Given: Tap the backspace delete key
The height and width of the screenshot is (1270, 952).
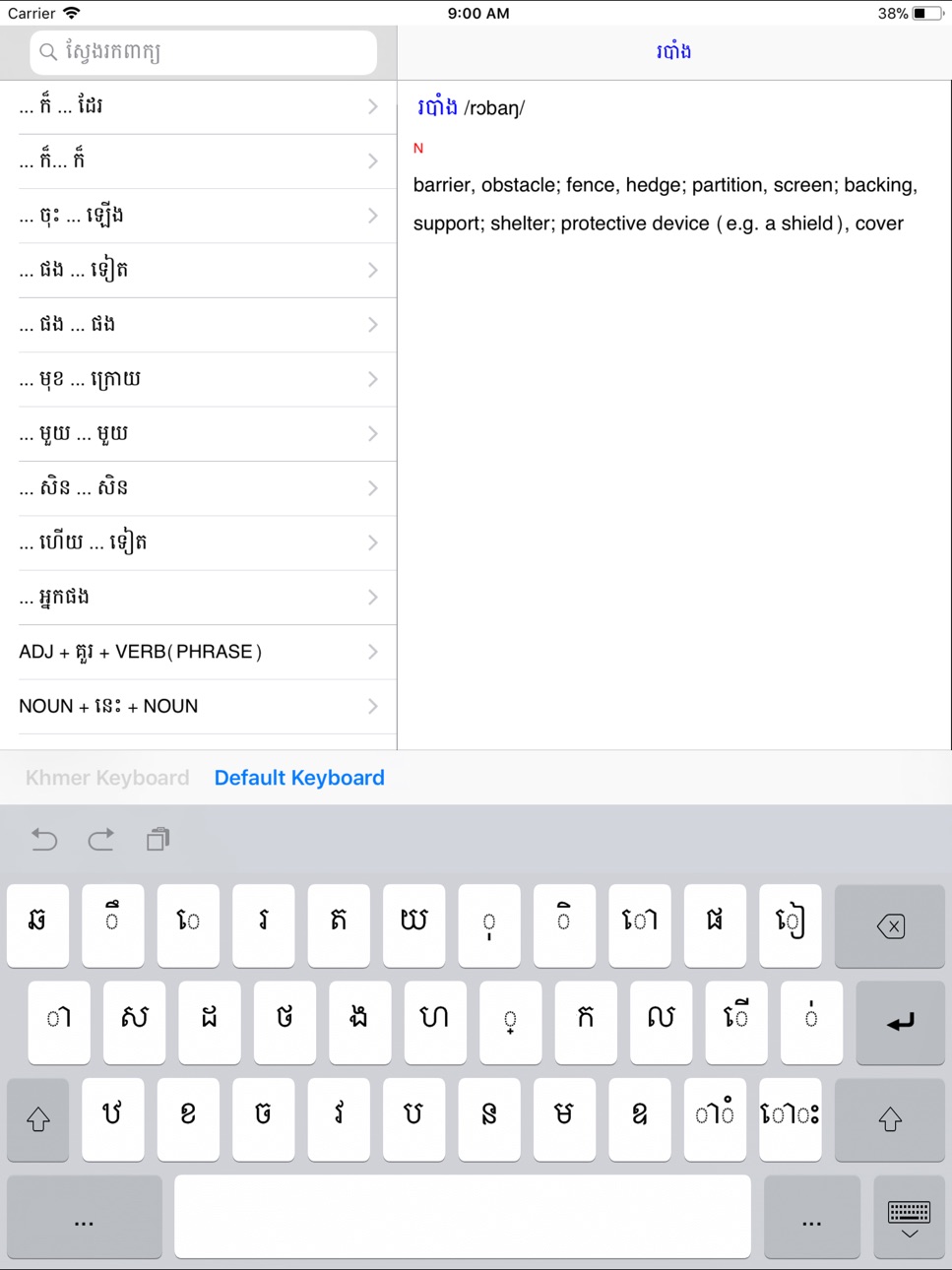Looking at the screenshot, I should [890, 925].
